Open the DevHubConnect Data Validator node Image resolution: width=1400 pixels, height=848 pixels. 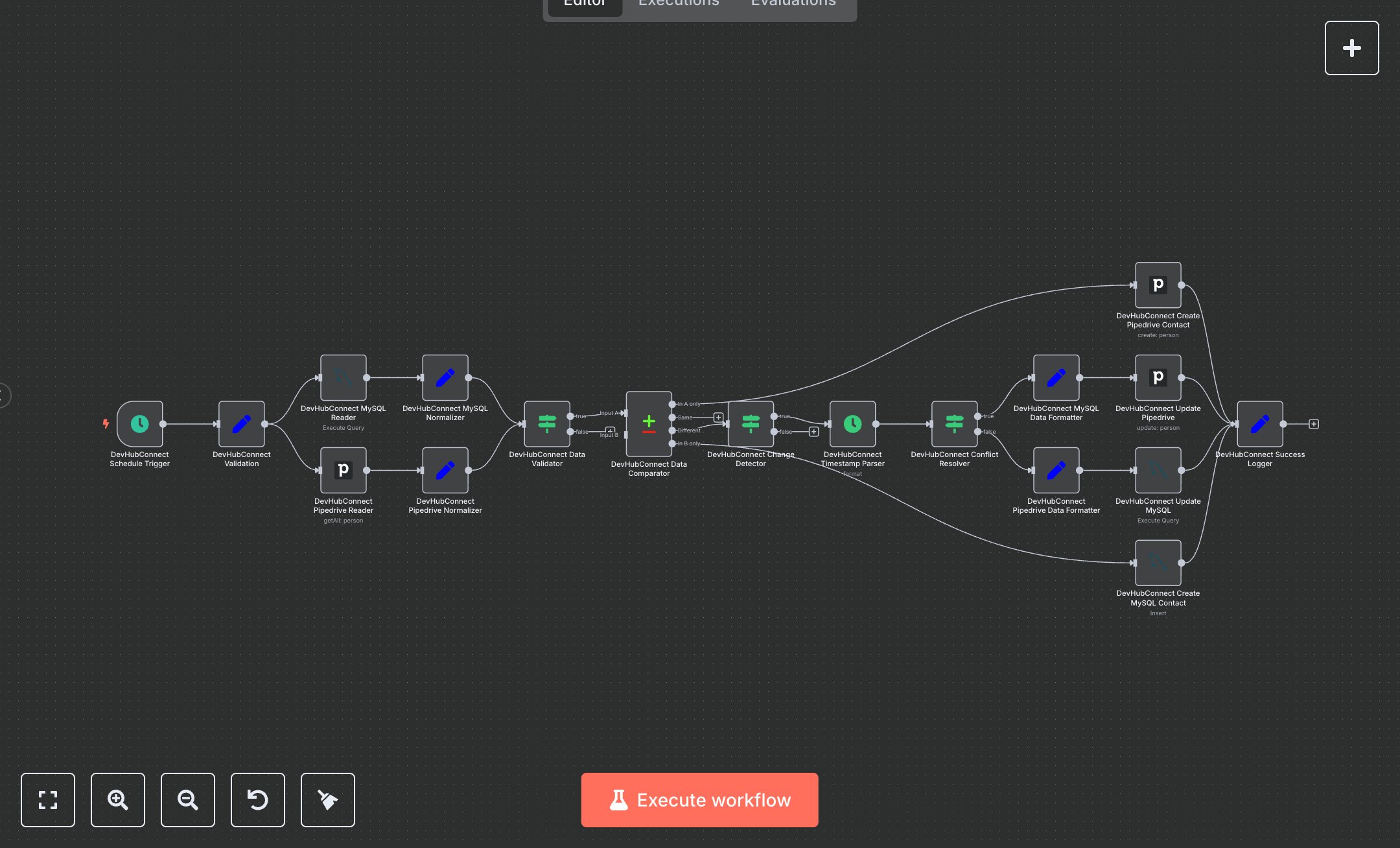coord(548,423)
